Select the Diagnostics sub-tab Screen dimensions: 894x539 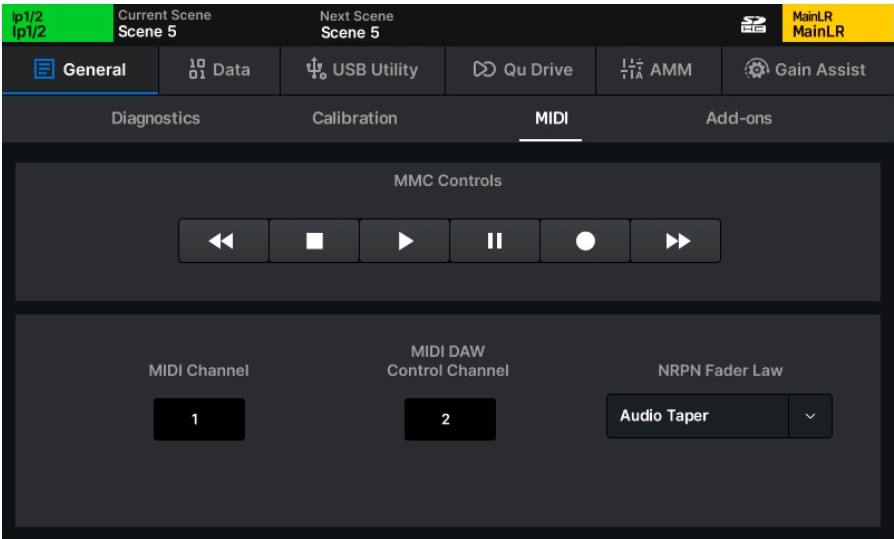(x=156, y=118)
